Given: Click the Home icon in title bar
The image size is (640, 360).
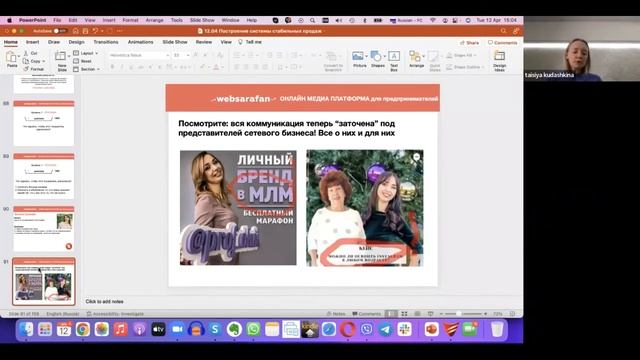Looking at the screenshot, I should (x=76, y=31).
